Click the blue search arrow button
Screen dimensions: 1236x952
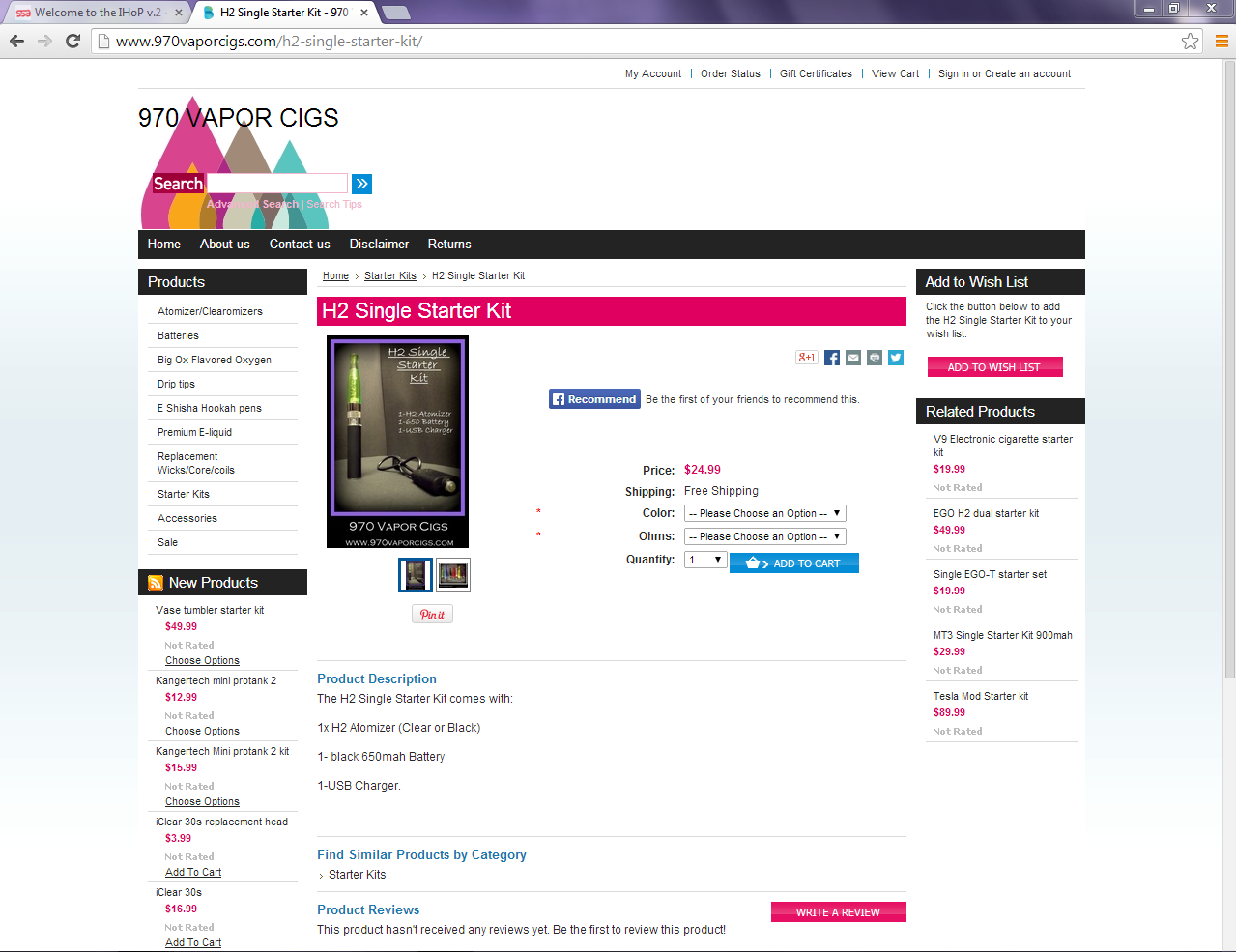pos(362,184)
